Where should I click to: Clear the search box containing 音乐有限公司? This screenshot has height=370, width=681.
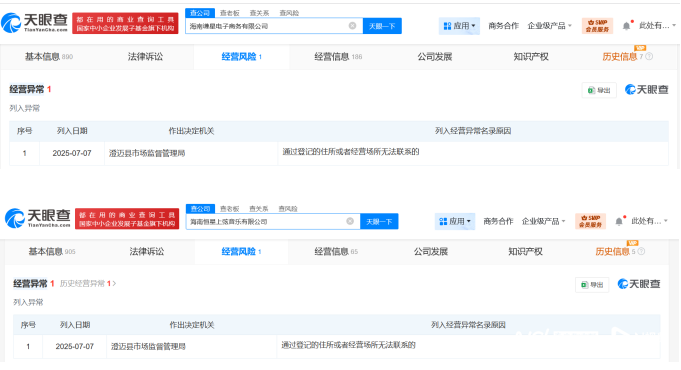point(350,221)
